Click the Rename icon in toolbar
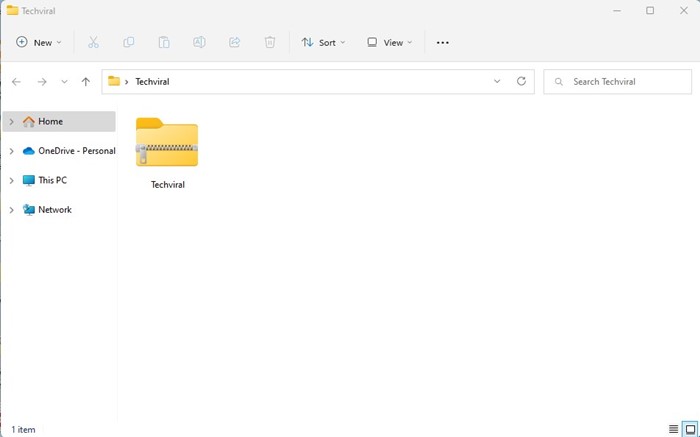700x437 pixels. [199, 42]
